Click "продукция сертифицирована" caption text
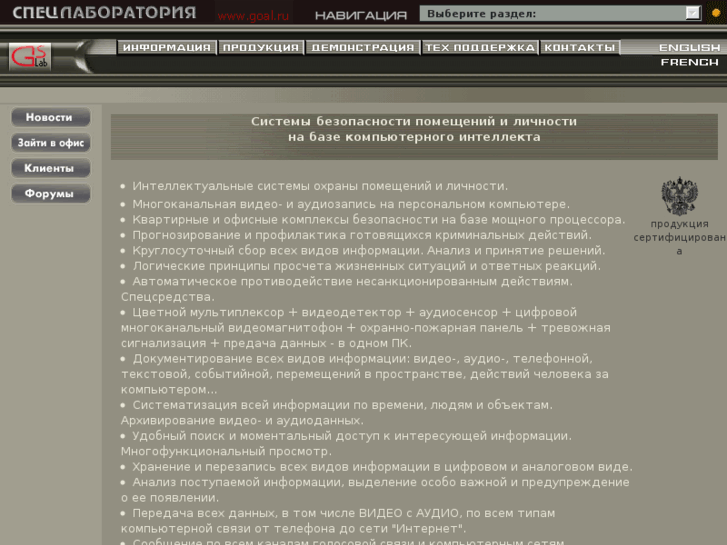The width and height of the screenshot is (727, 545). [x=679, y=237]
